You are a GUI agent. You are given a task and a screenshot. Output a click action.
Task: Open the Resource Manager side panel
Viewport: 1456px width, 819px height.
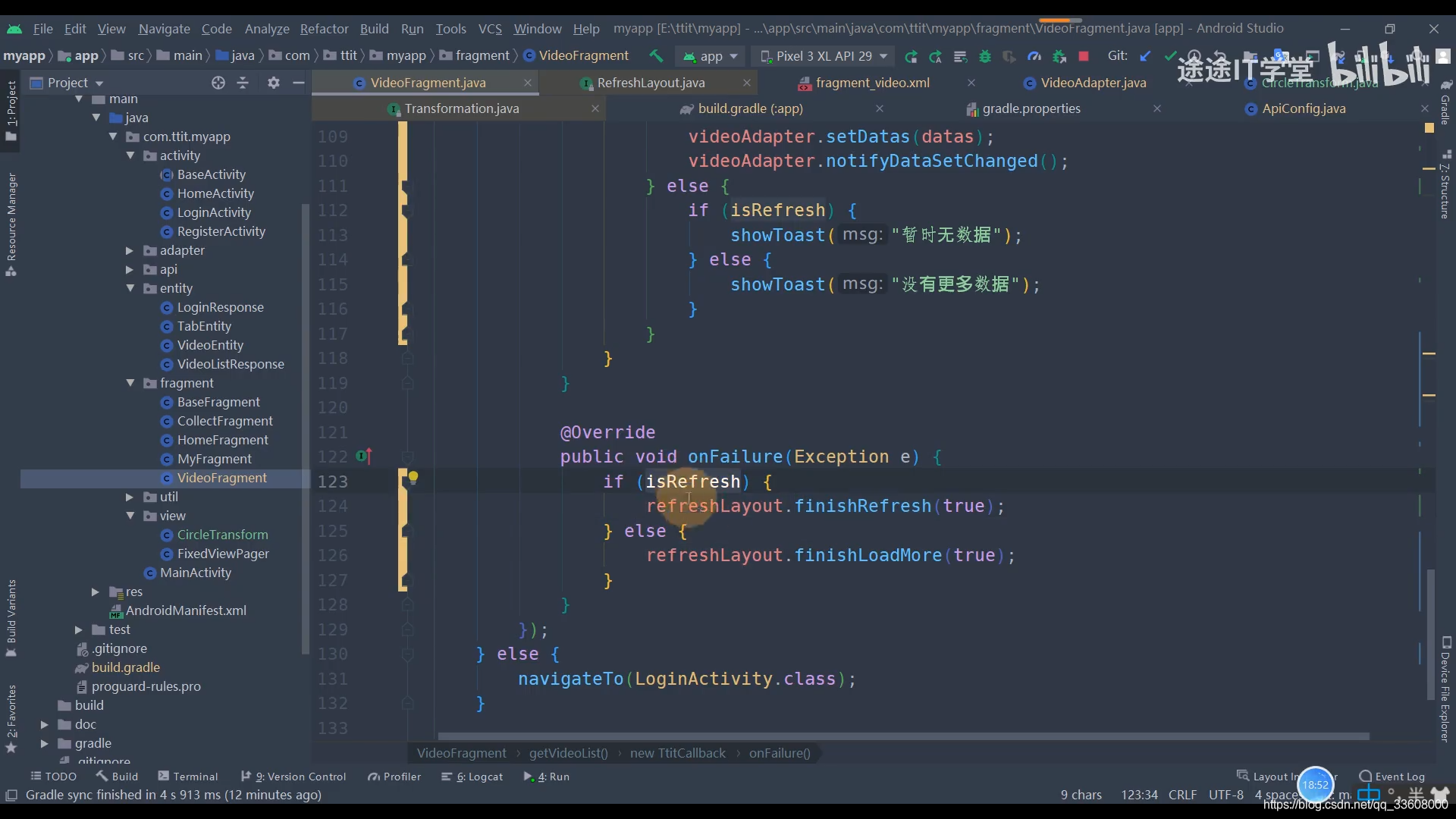[x=11, y=224]
